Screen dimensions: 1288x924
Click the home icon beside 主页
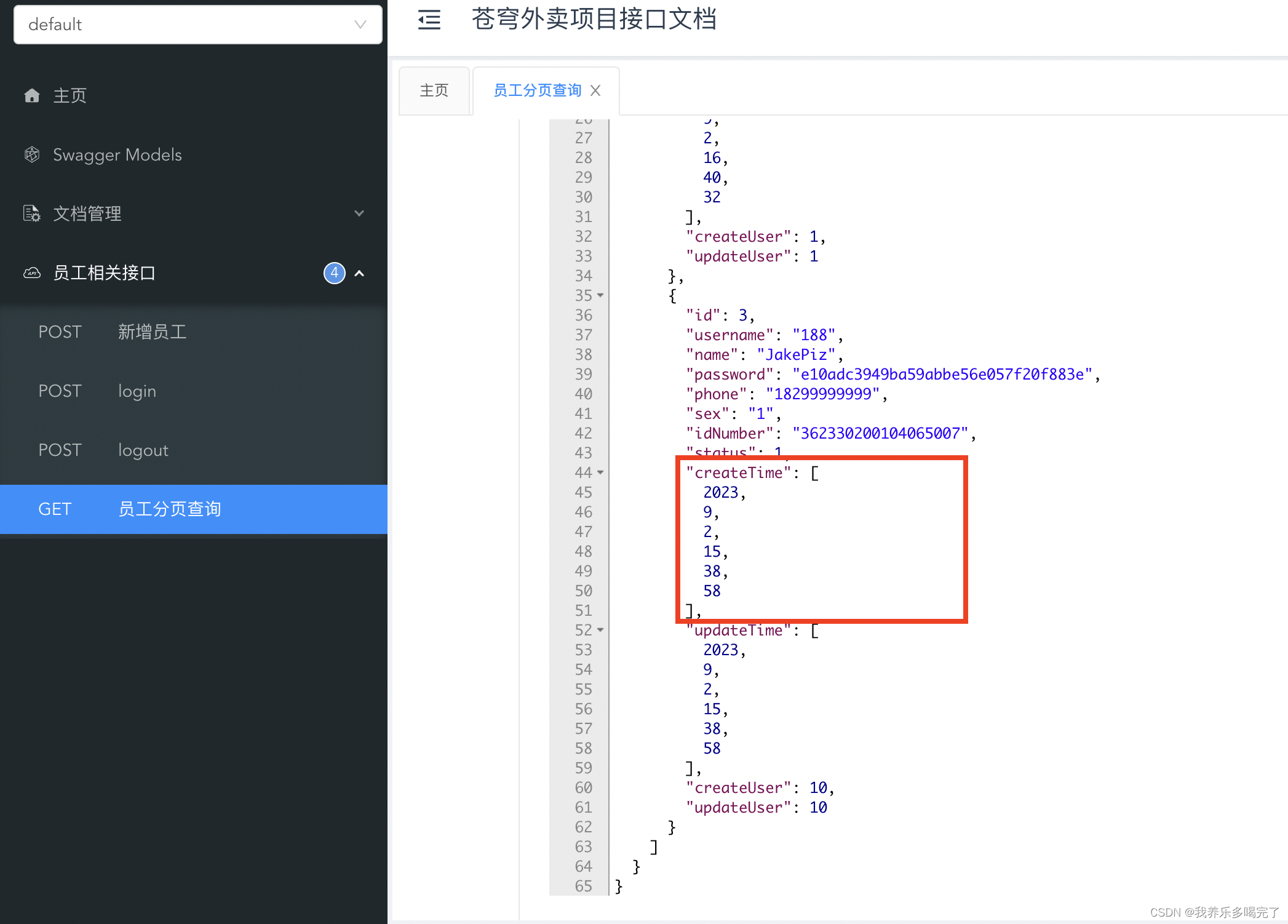point(32,95)
